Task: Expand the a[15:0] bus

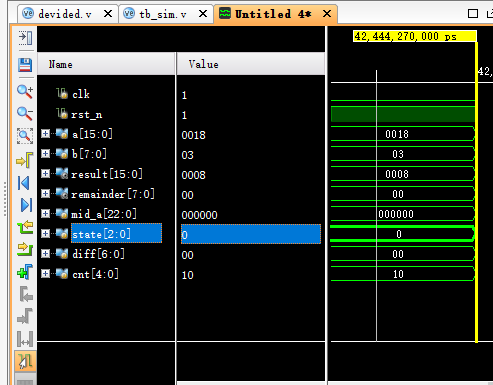Action: (45, 134)
